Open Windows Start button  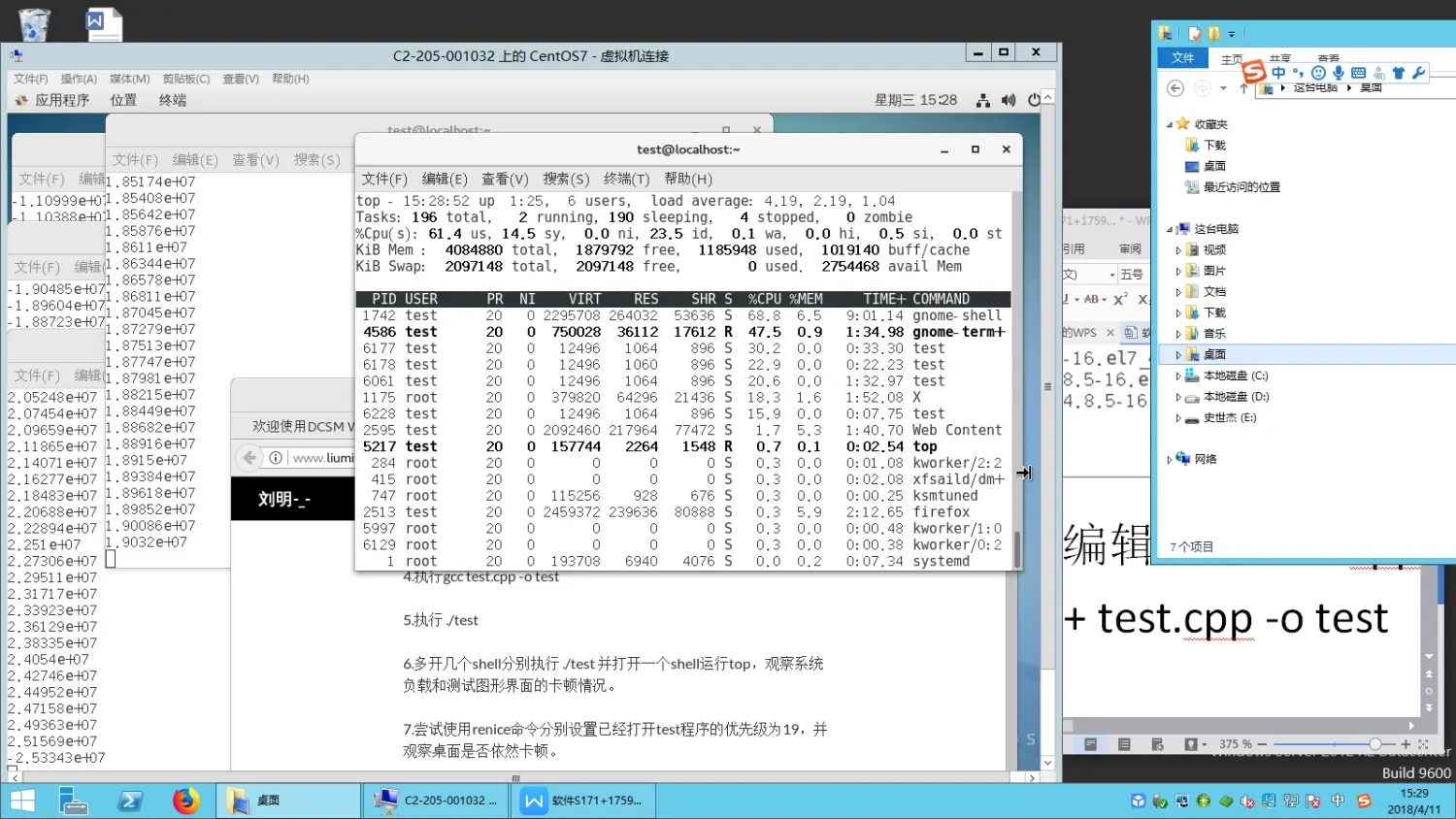click(22, 801)
